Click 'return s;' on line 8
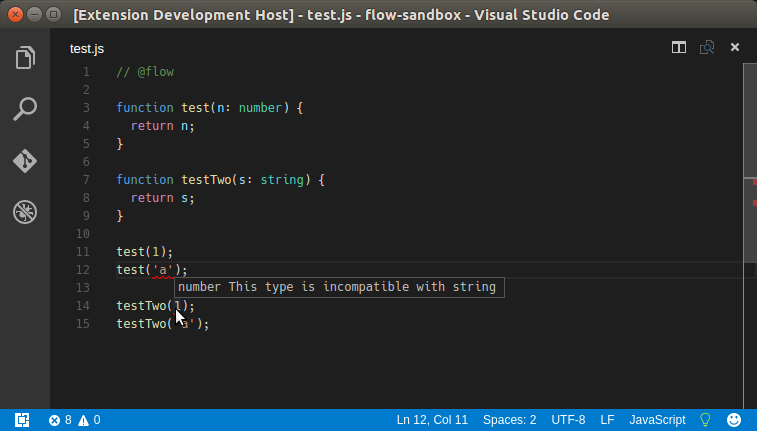Image resolution: width=757 pixels, height=431 pixels. pyautogui.click(x=163, y=198)
